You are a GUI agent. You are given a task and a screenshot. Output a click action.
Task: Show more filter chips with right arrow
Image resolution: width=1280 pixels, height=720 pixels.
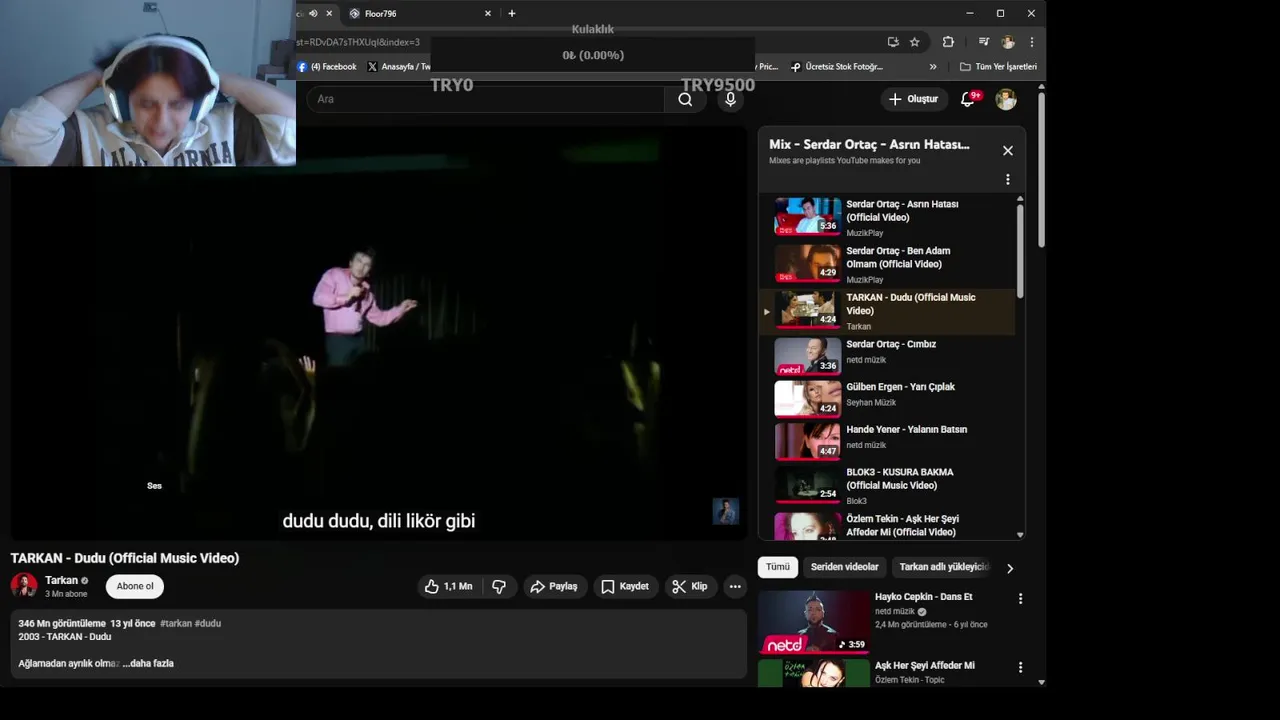1010,568
